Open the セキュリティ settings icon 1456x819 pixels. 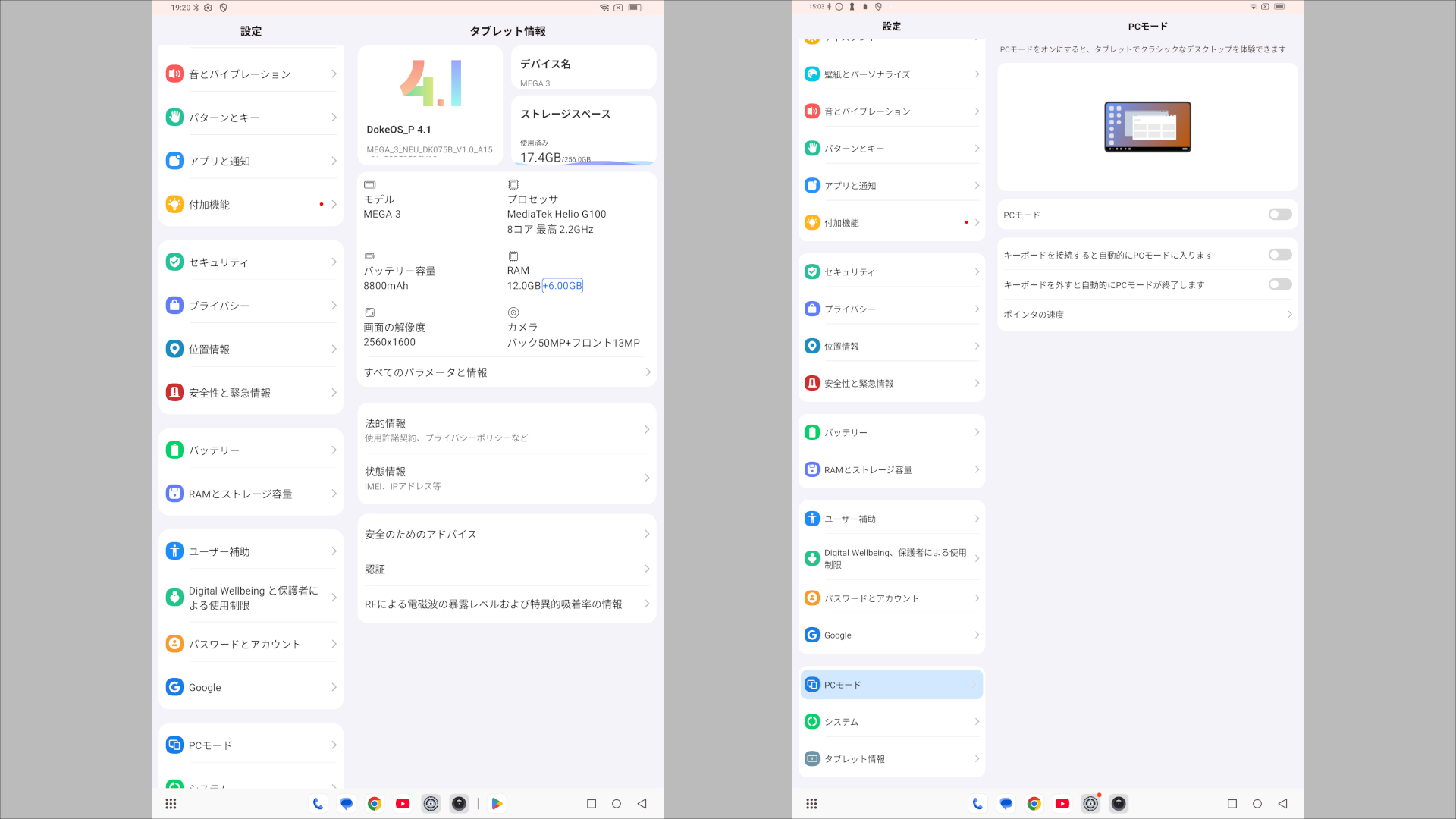pos(174,262)
